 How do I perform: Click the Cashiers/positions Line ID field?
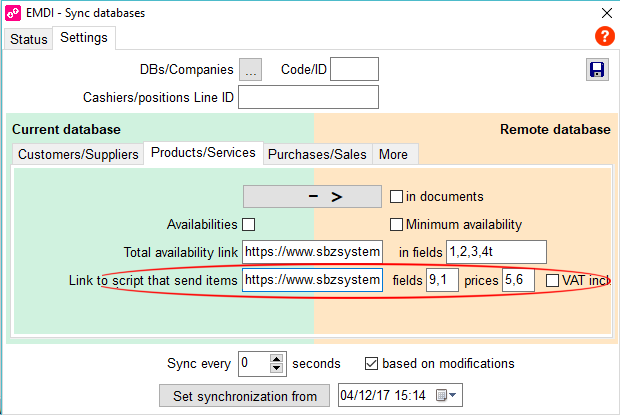tap(308, 97)
